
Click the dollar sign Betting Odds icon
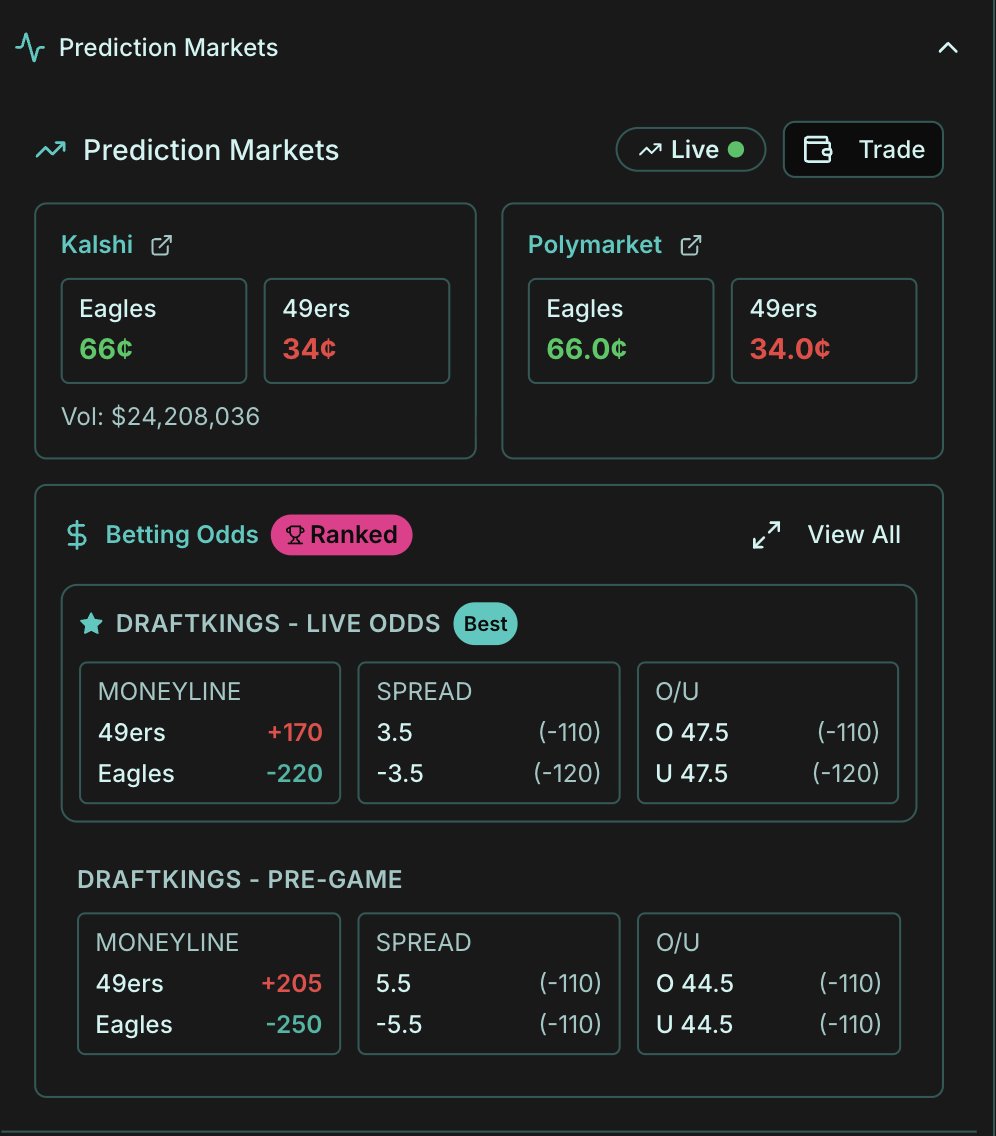tap(77, 535)
